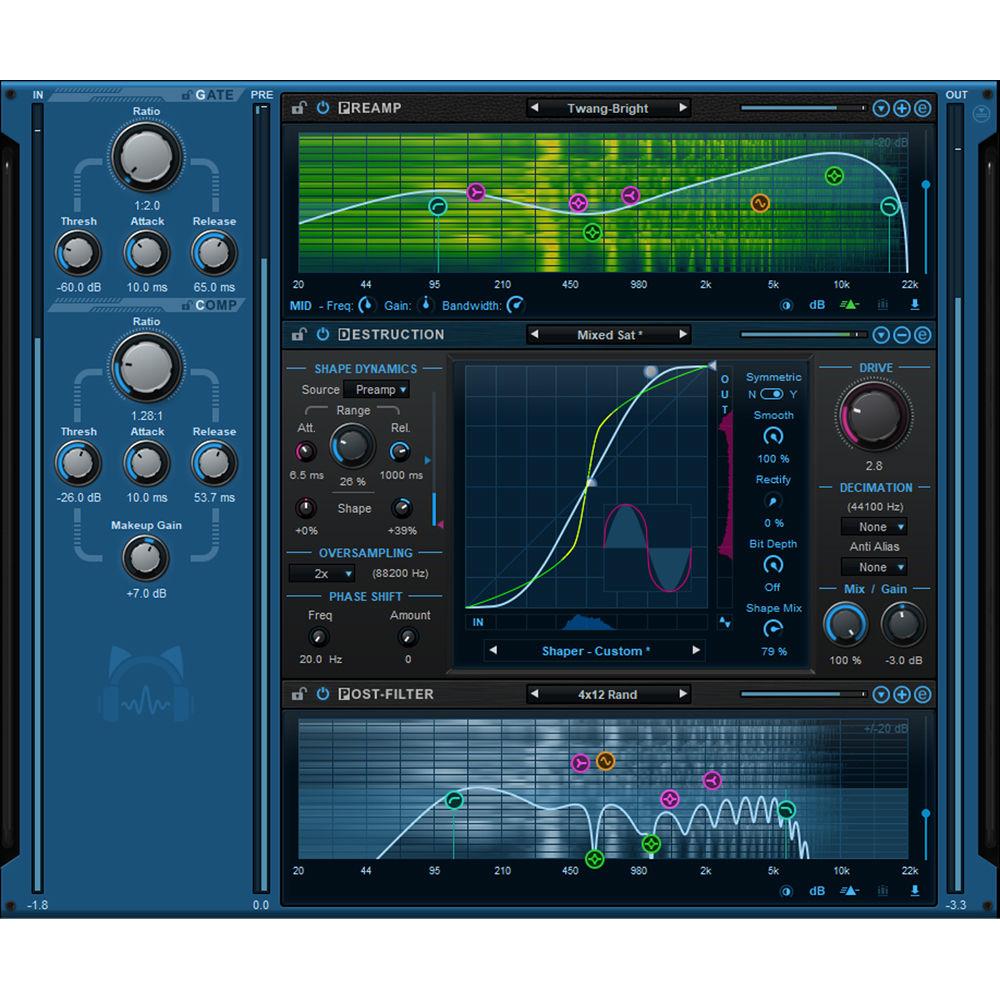This screenshot has height=1000, width=1000.
Task: Open the 4x12 Rand preset menu
Action: 608,694
